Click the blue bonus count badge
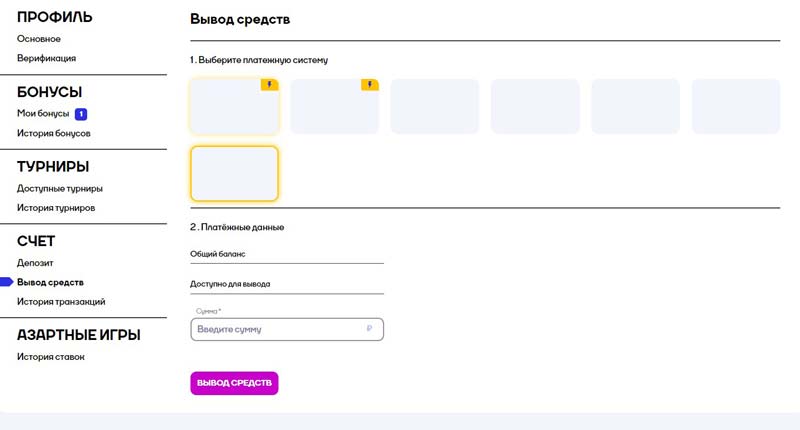 pyautogui.click(x=81, y=114)
